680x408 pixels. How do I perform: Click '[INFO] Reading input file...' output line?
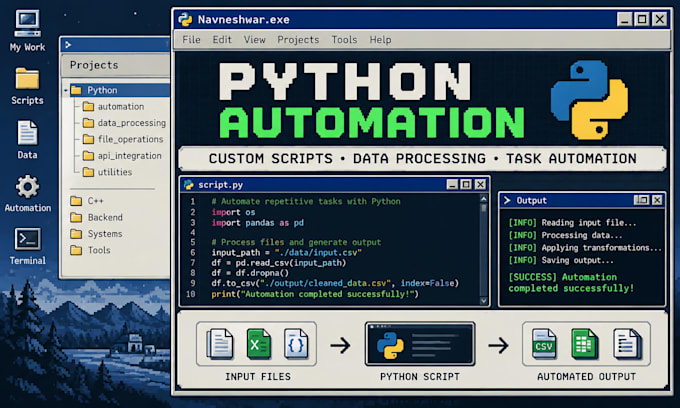[572, 223]
